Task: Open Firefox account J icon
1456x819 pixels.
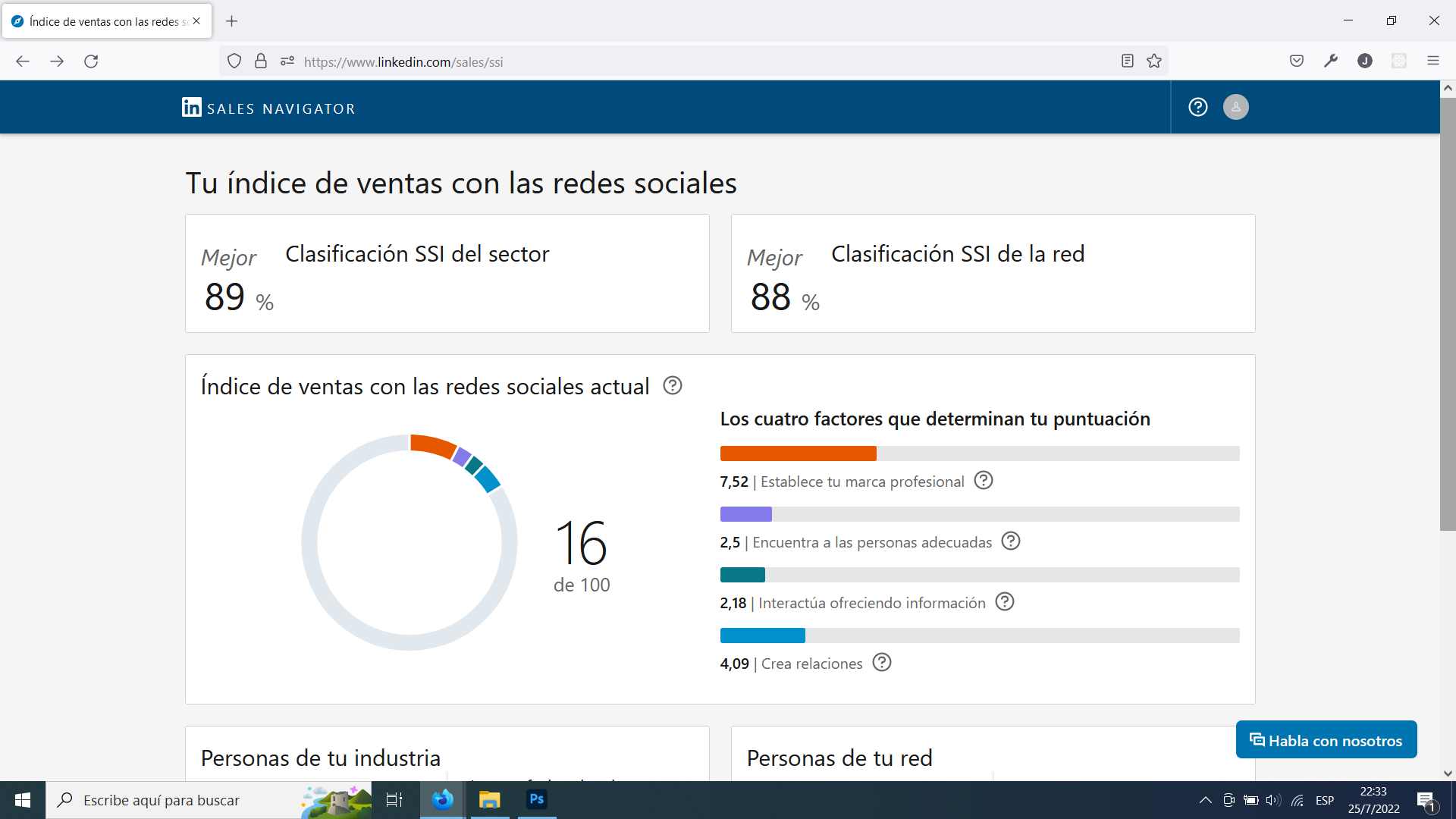Action: pyautogui.click(x=1365, y=61)
